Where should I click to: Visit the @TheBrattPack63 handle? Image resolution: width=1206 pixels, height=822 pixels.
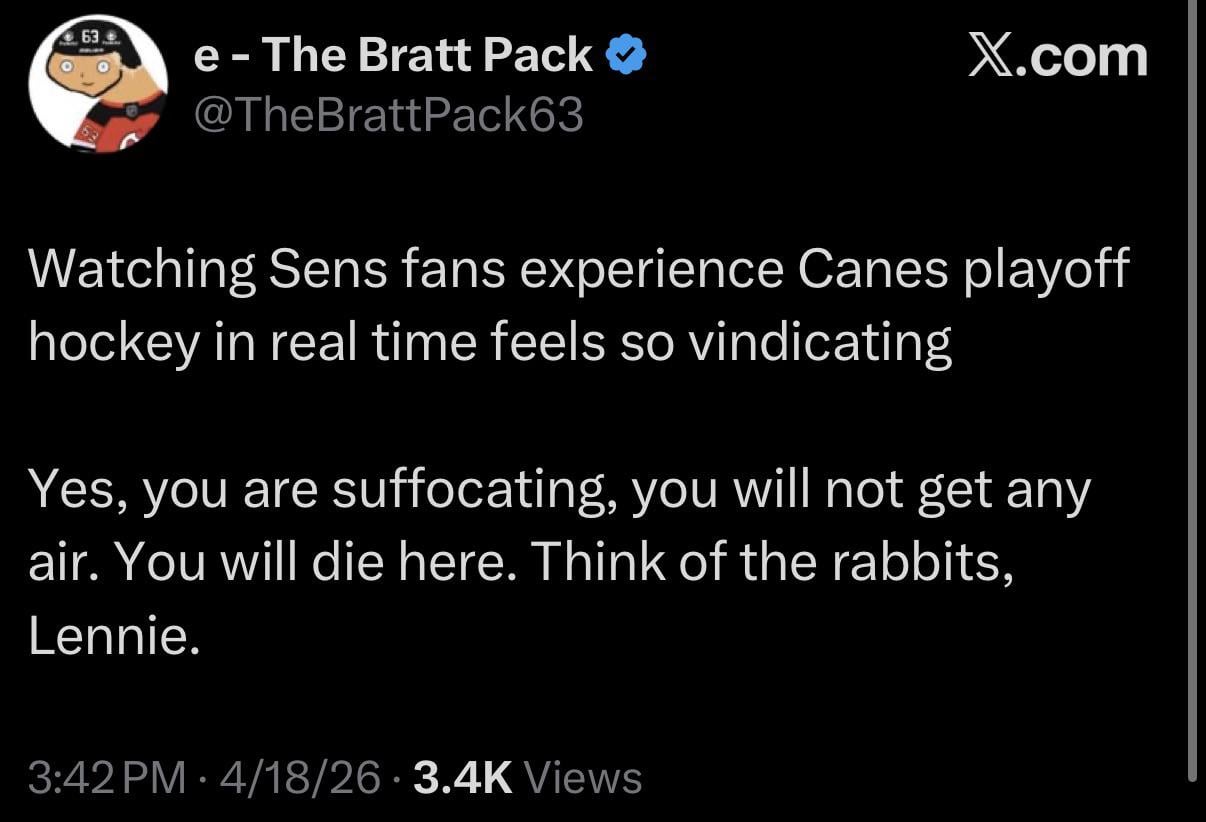[x=388, y=117]
